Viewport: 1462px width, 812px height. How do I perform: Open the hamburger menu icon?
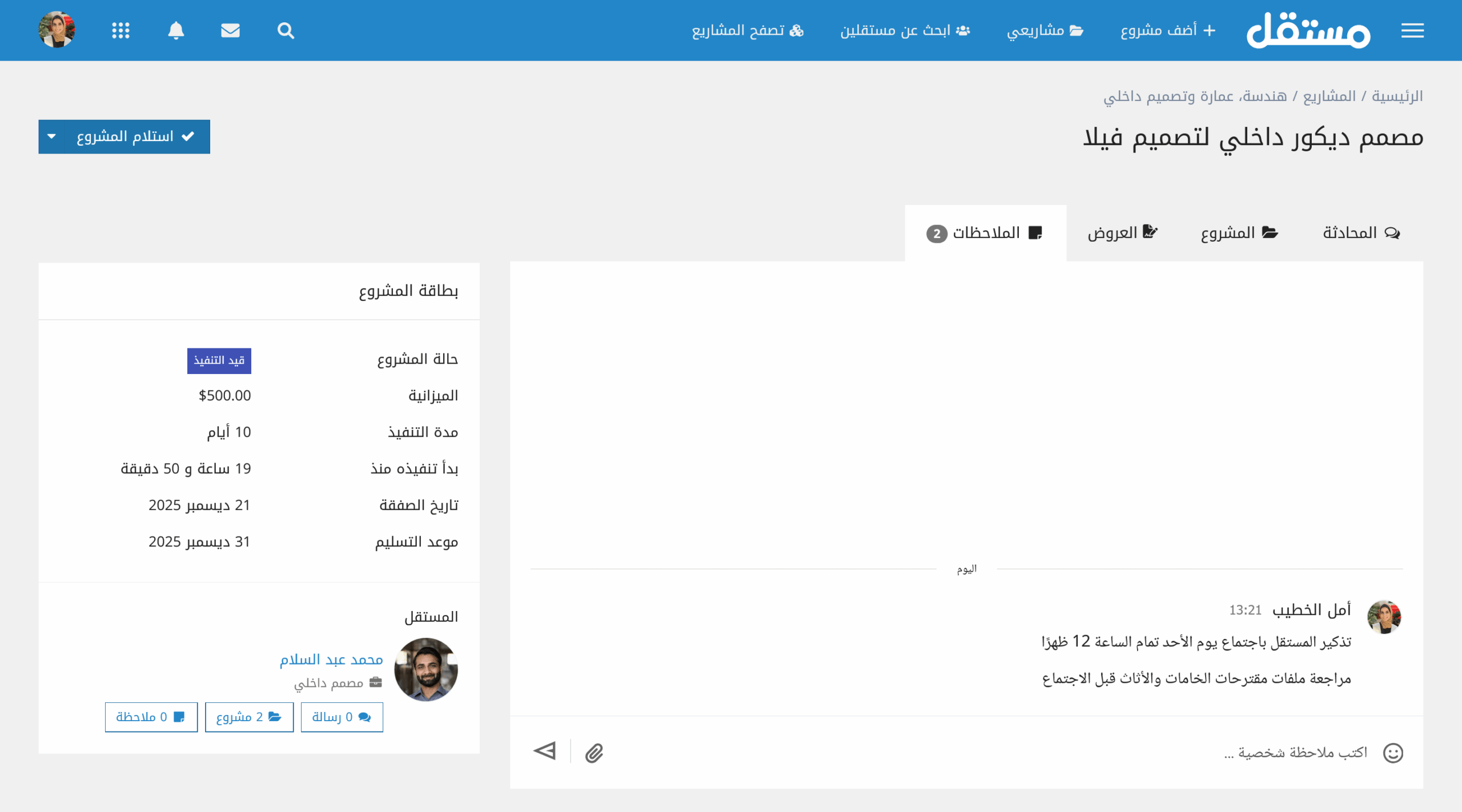(x=1412, y=30)
